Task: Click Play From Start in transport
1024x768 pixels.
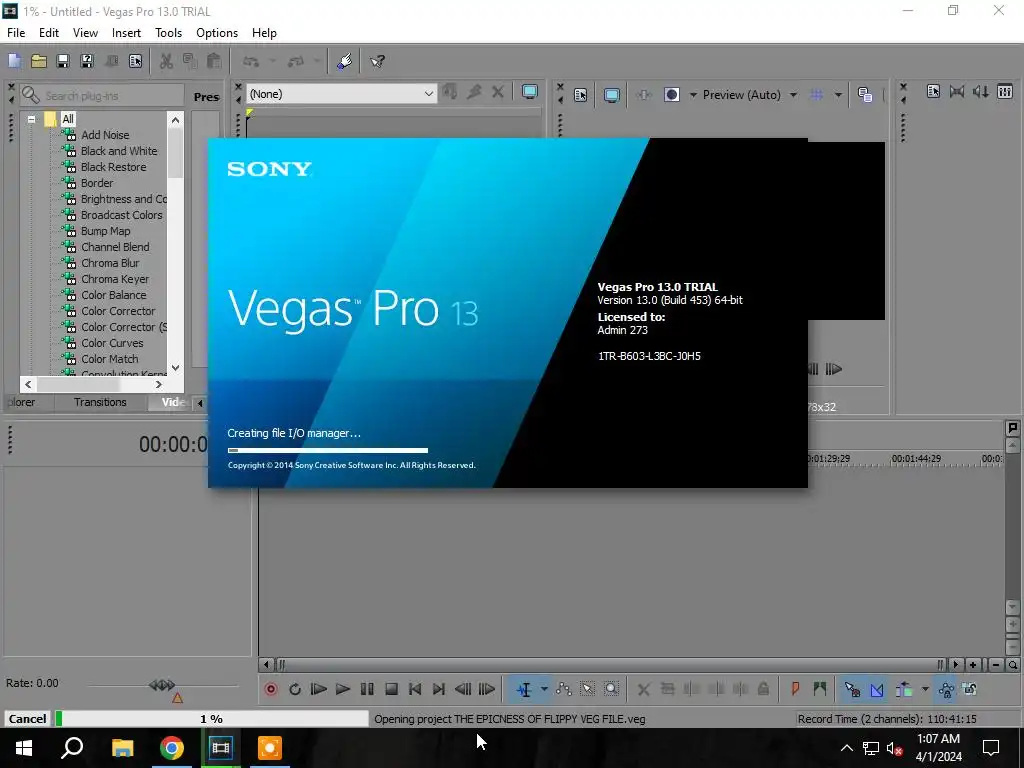Action: tap(318, 689)
